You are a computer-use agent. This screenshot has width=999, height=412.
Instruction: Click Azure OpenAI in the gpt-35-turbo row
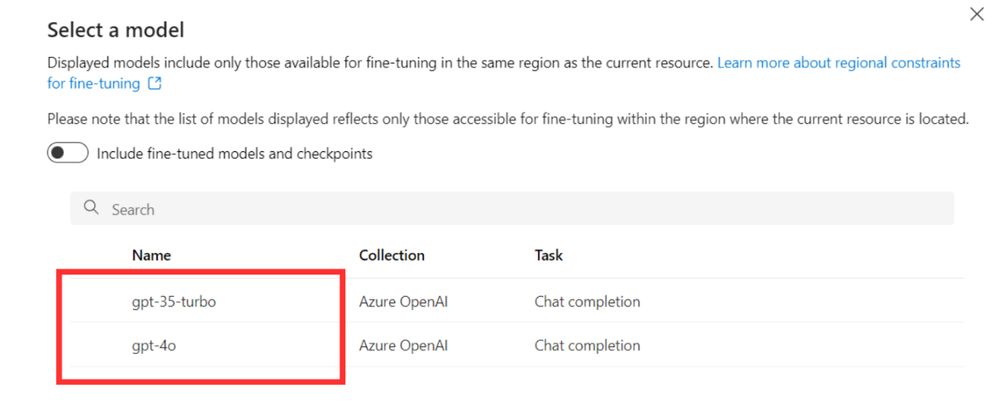click(403, 301)
